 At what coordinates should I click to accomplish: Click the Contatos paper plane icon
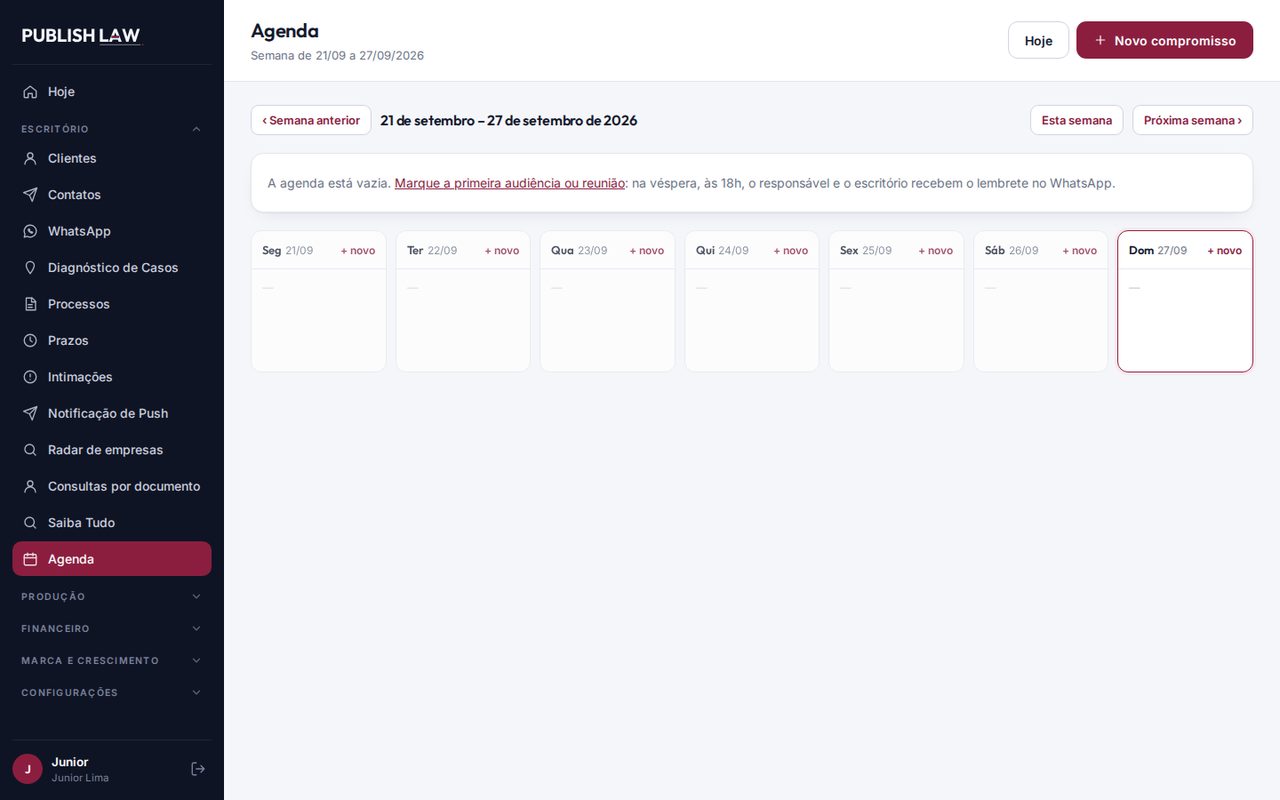[x=30, y=195]
